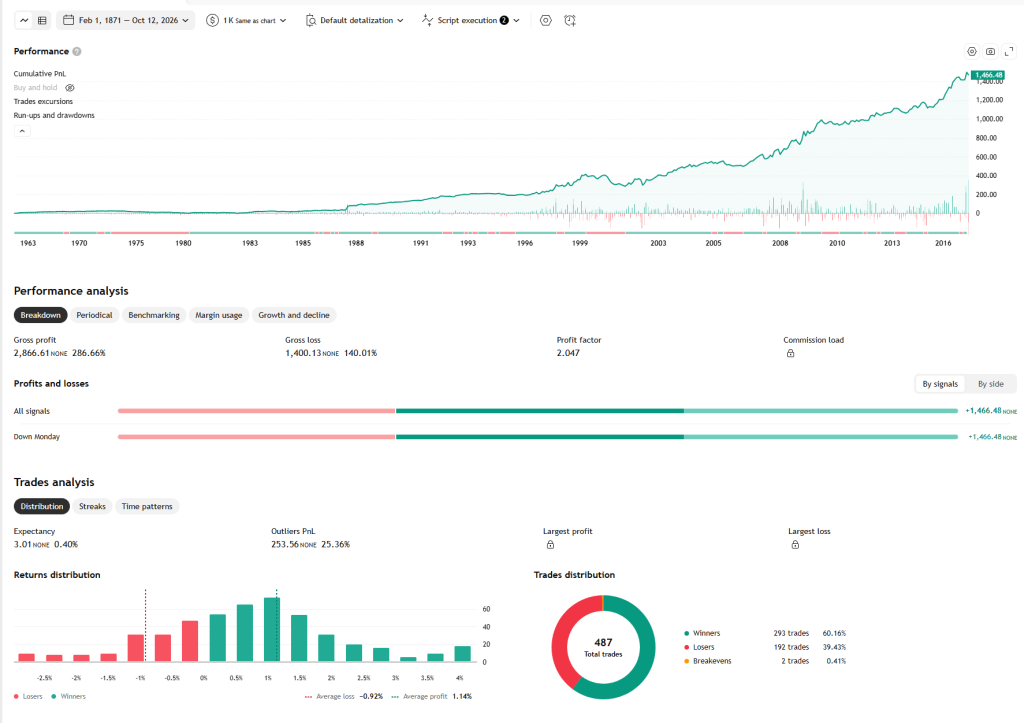Select the By signals segmented option

tap(940, 384)
